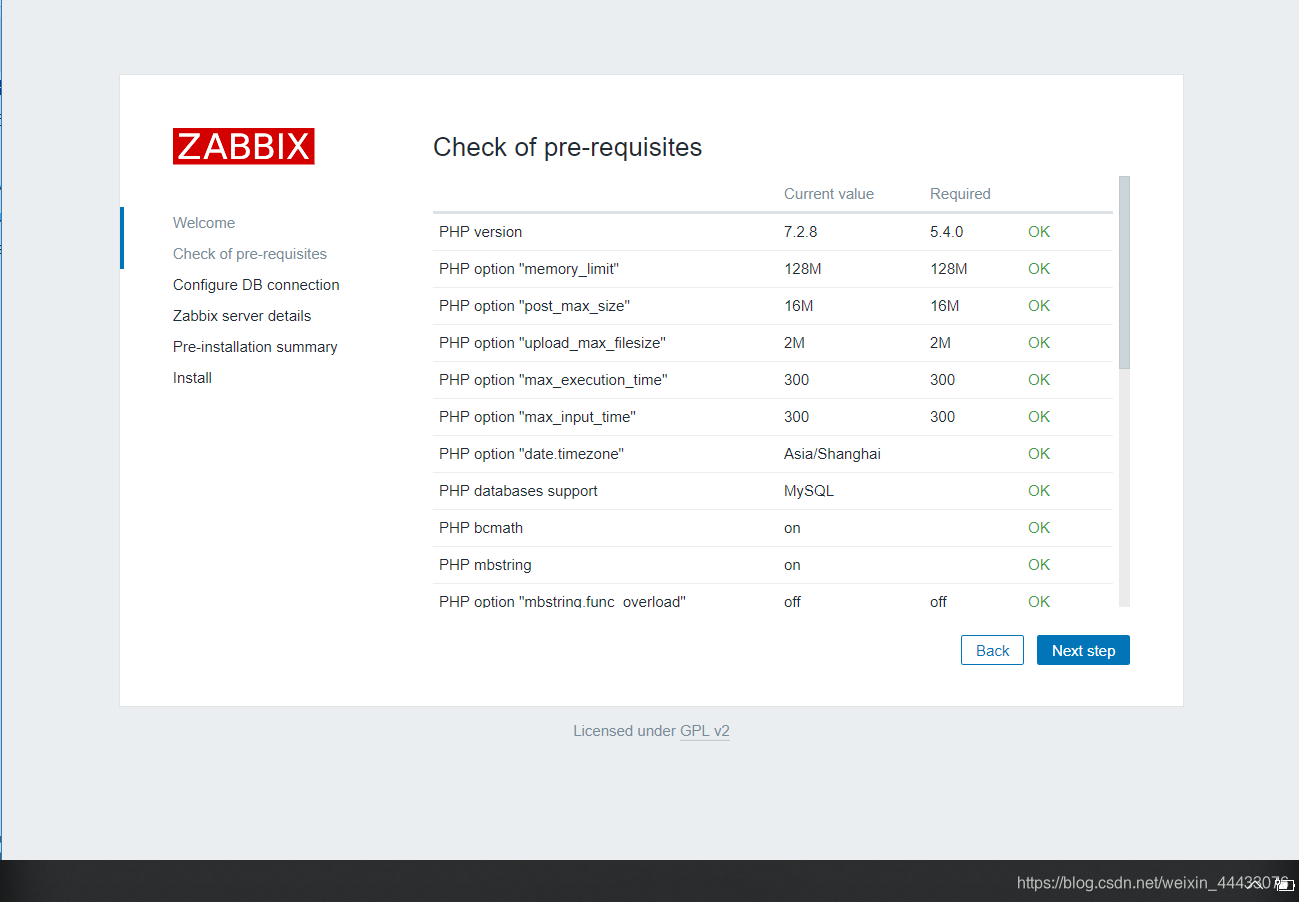Click the OK status for PHP version

click(x=1039, y=232)
